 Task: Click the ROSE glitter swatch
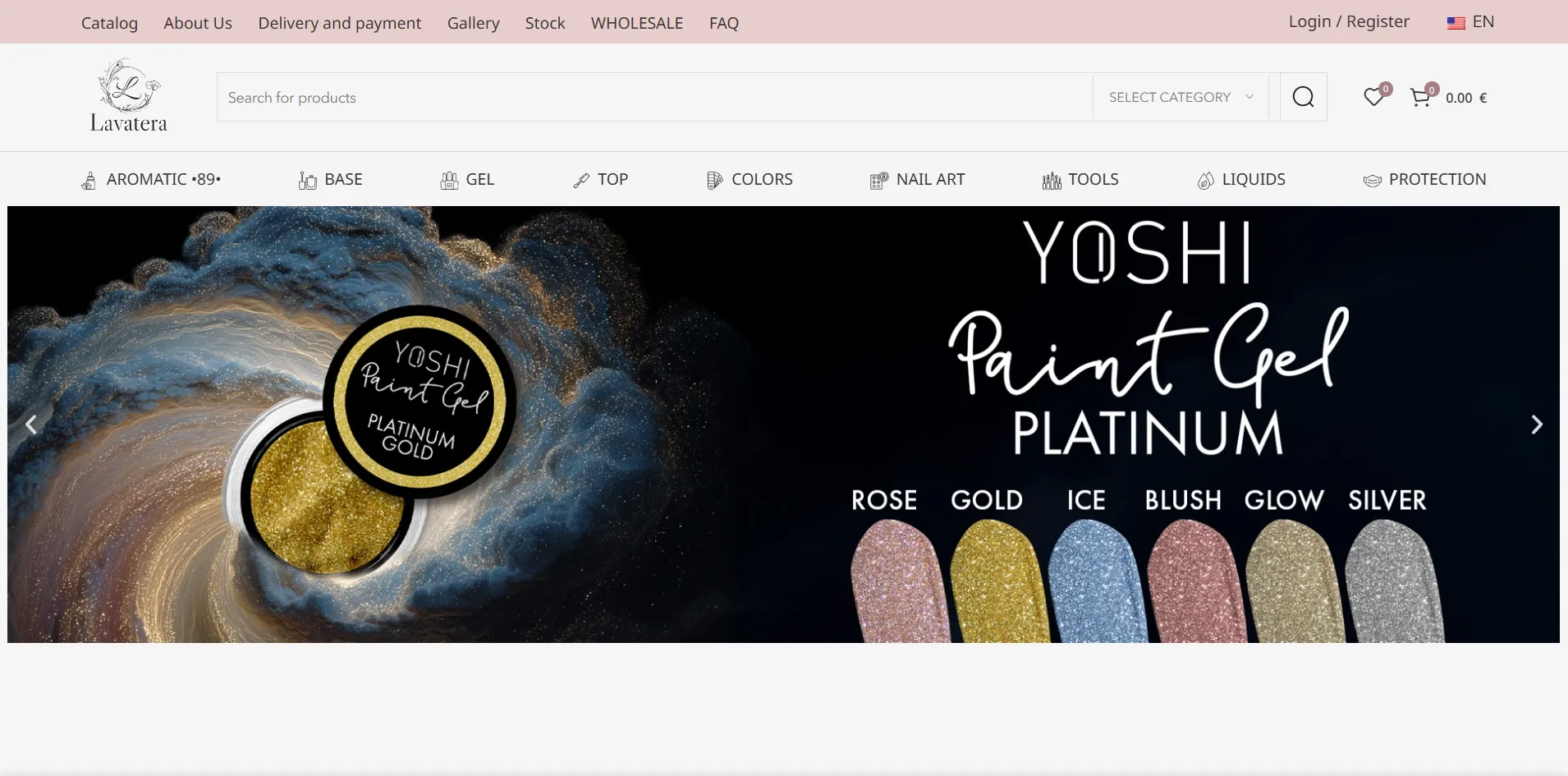899,581
